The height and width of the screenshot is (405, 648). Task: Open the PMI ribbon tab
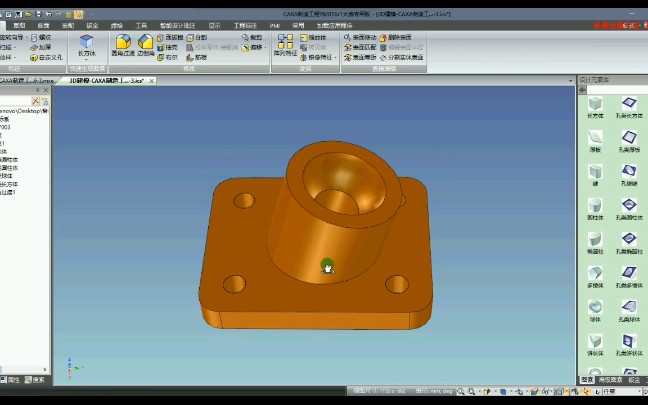click(x=275, y=26)
